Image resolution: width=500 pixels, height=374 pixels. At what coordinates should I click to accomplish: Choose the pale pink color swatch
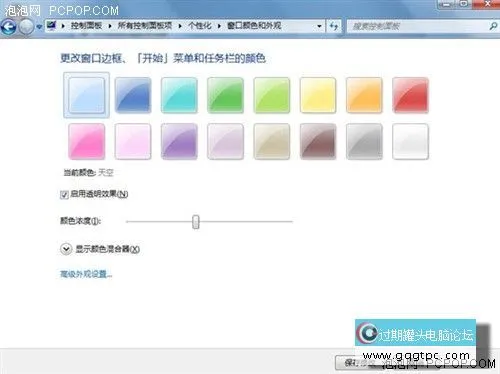pos(133,141)
